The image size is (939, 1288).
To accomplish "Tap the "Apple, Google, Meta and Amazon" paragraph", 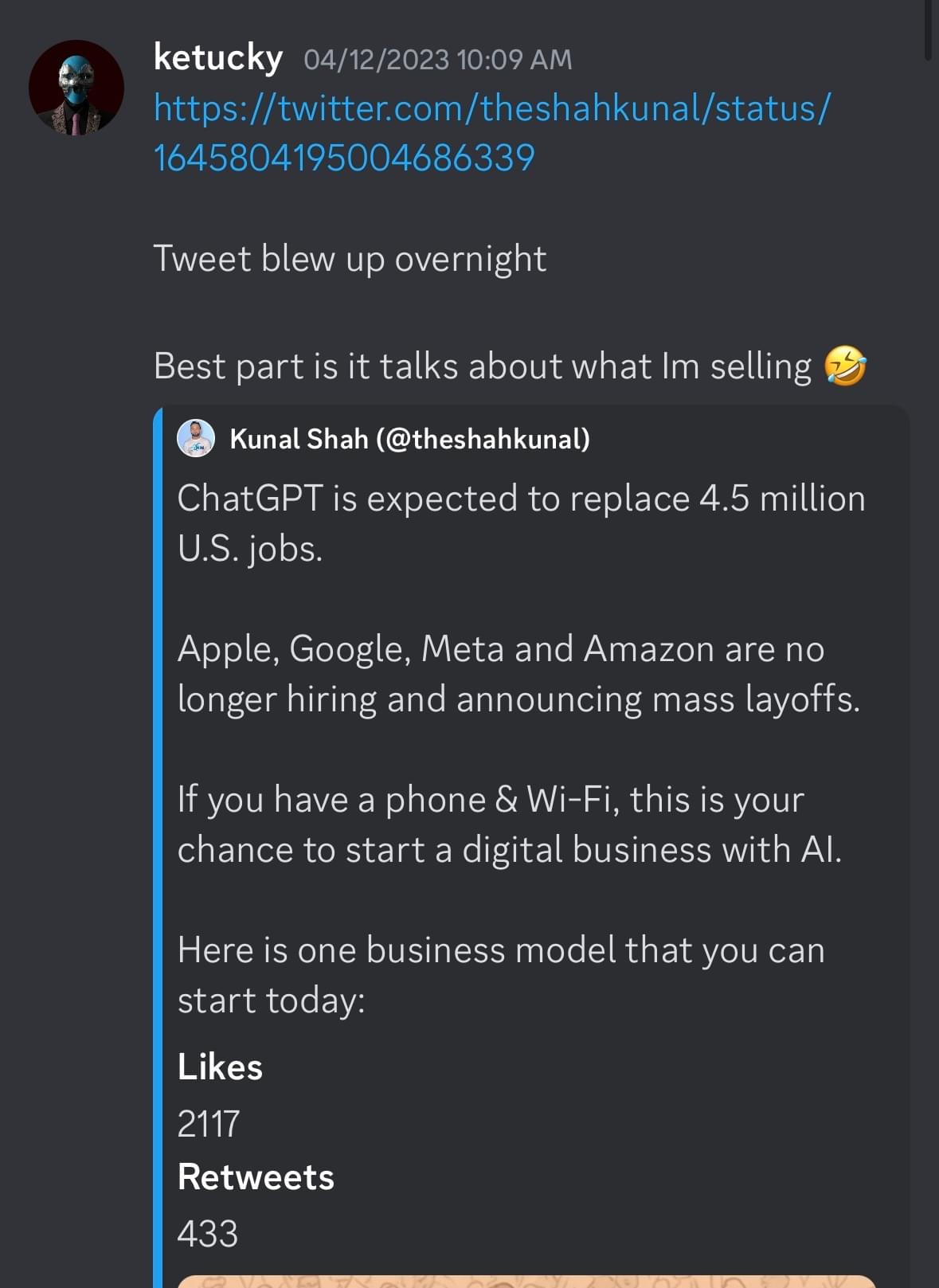I will [x=518, y=673].
